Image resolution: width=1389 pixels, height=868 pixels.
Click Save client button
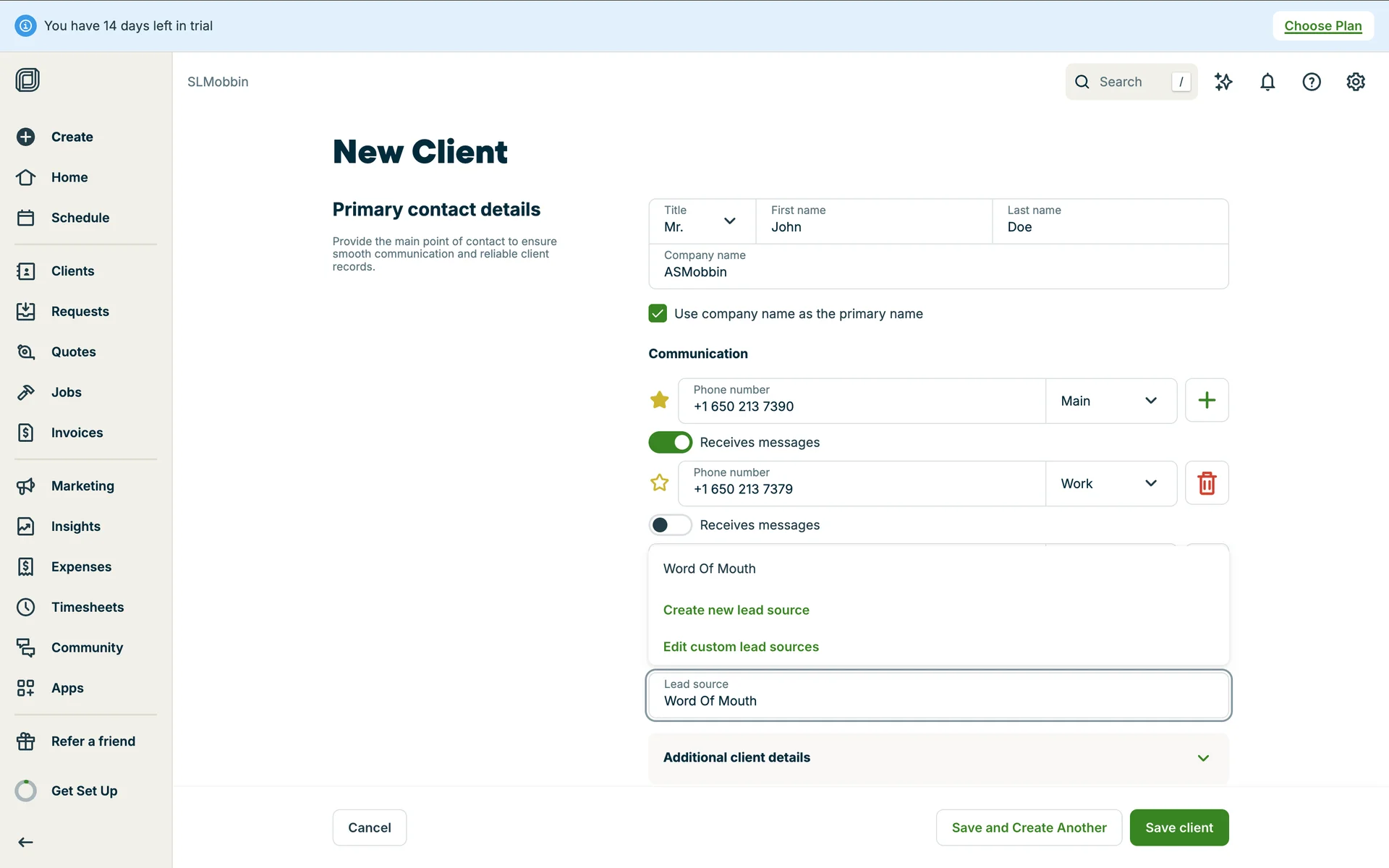(x=1178, y=827)
